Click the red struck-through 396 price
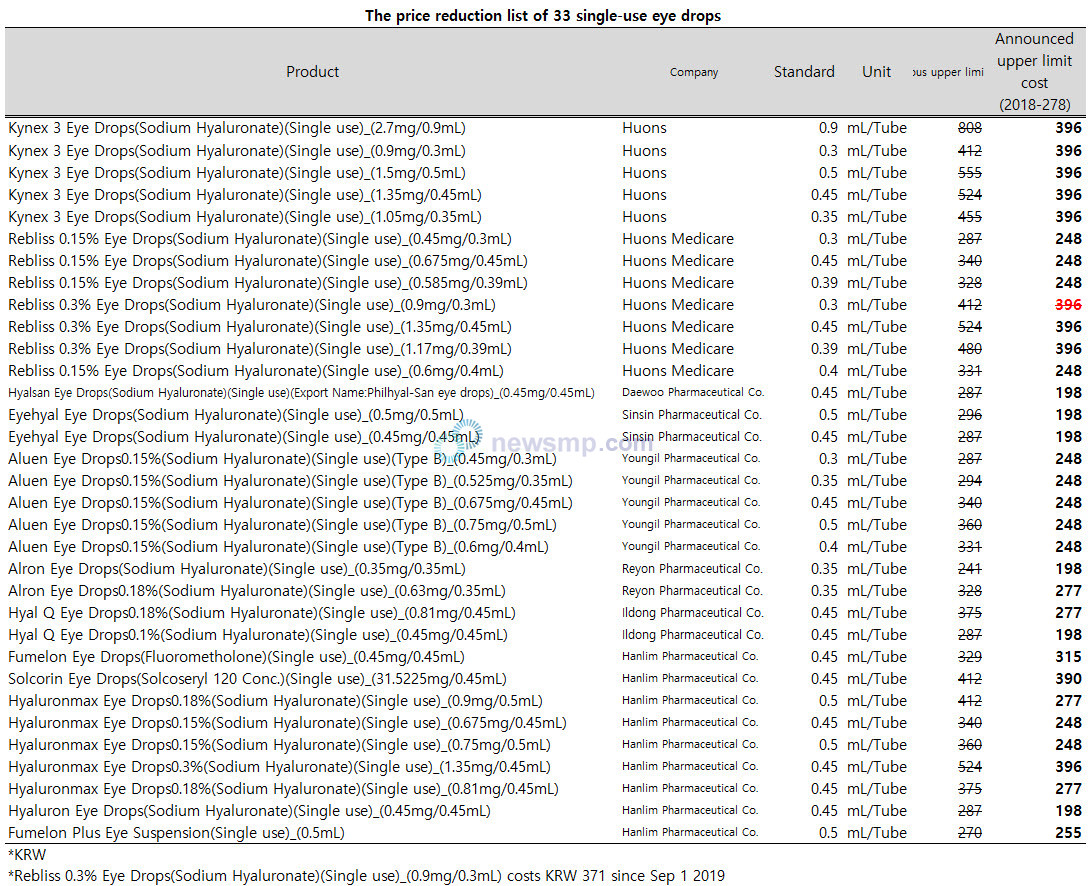Image resolution: width=1092 pixels, height=886 pixels. pyautogui.click(x=1068, y=305)
